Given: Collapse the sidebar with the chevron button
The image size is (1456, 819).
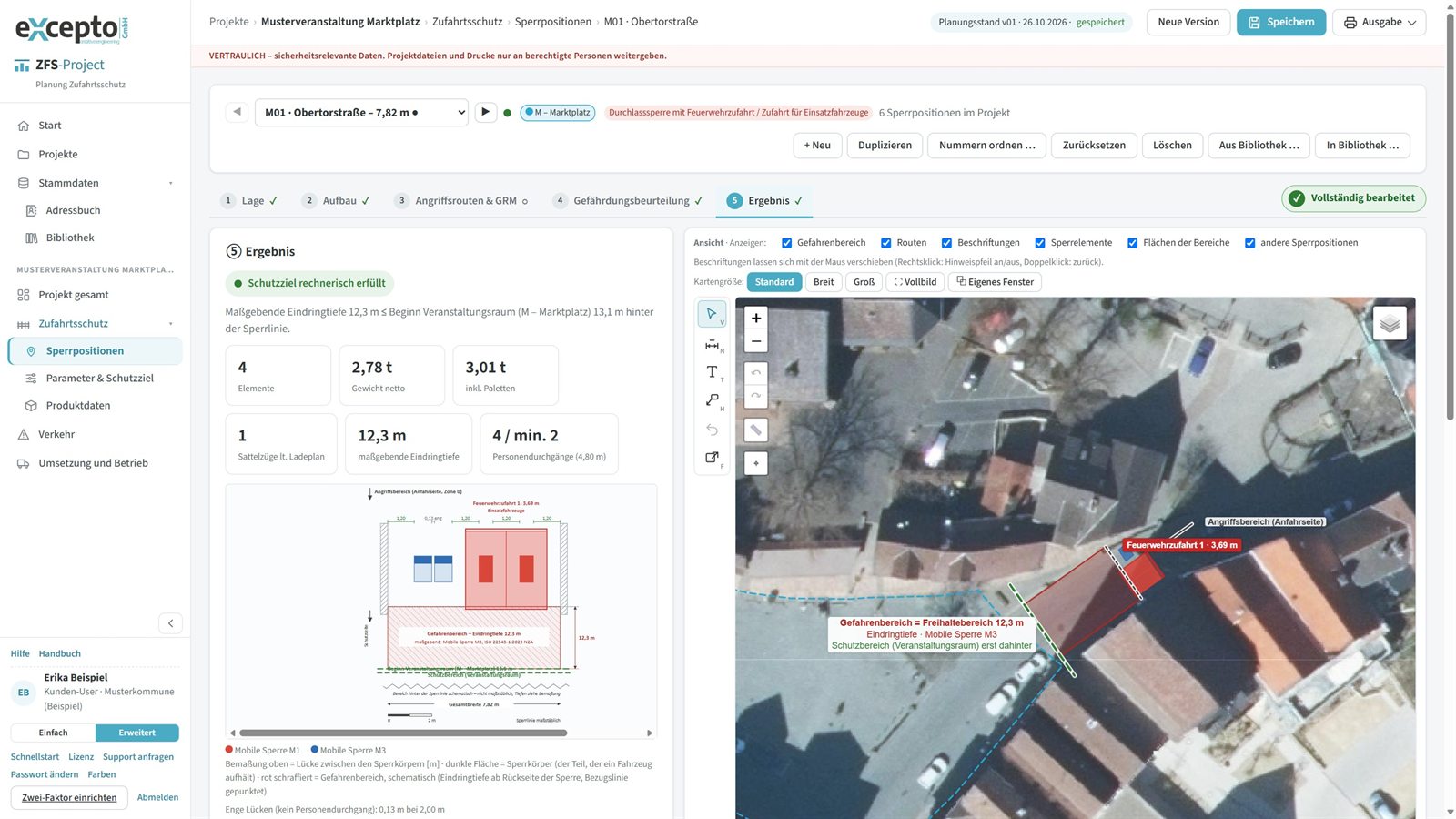Looking at the screenshot, I should tap(170, 623).
